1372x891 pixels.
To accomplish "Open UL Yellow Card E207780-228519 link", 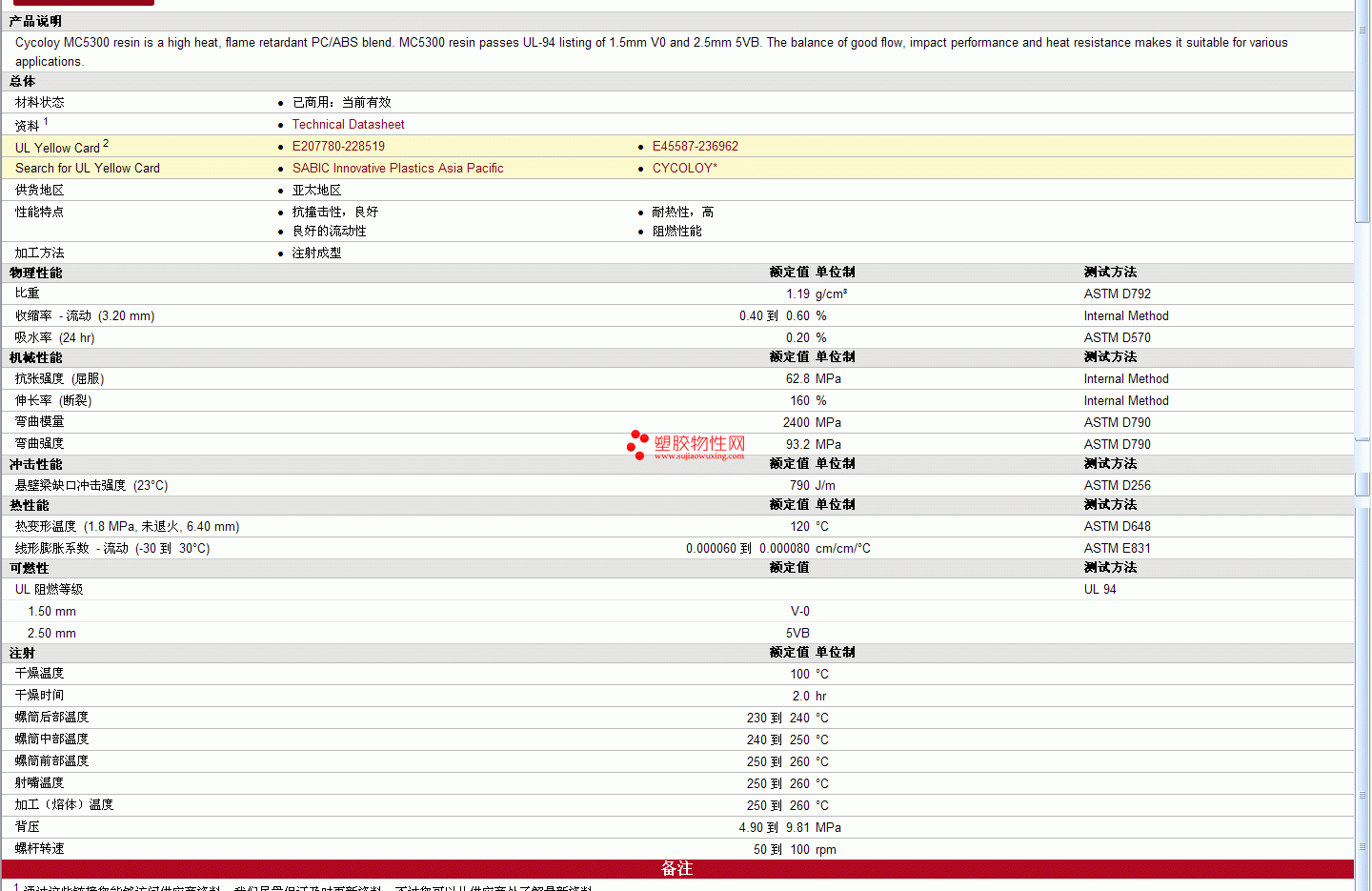I will pos(338,147).
